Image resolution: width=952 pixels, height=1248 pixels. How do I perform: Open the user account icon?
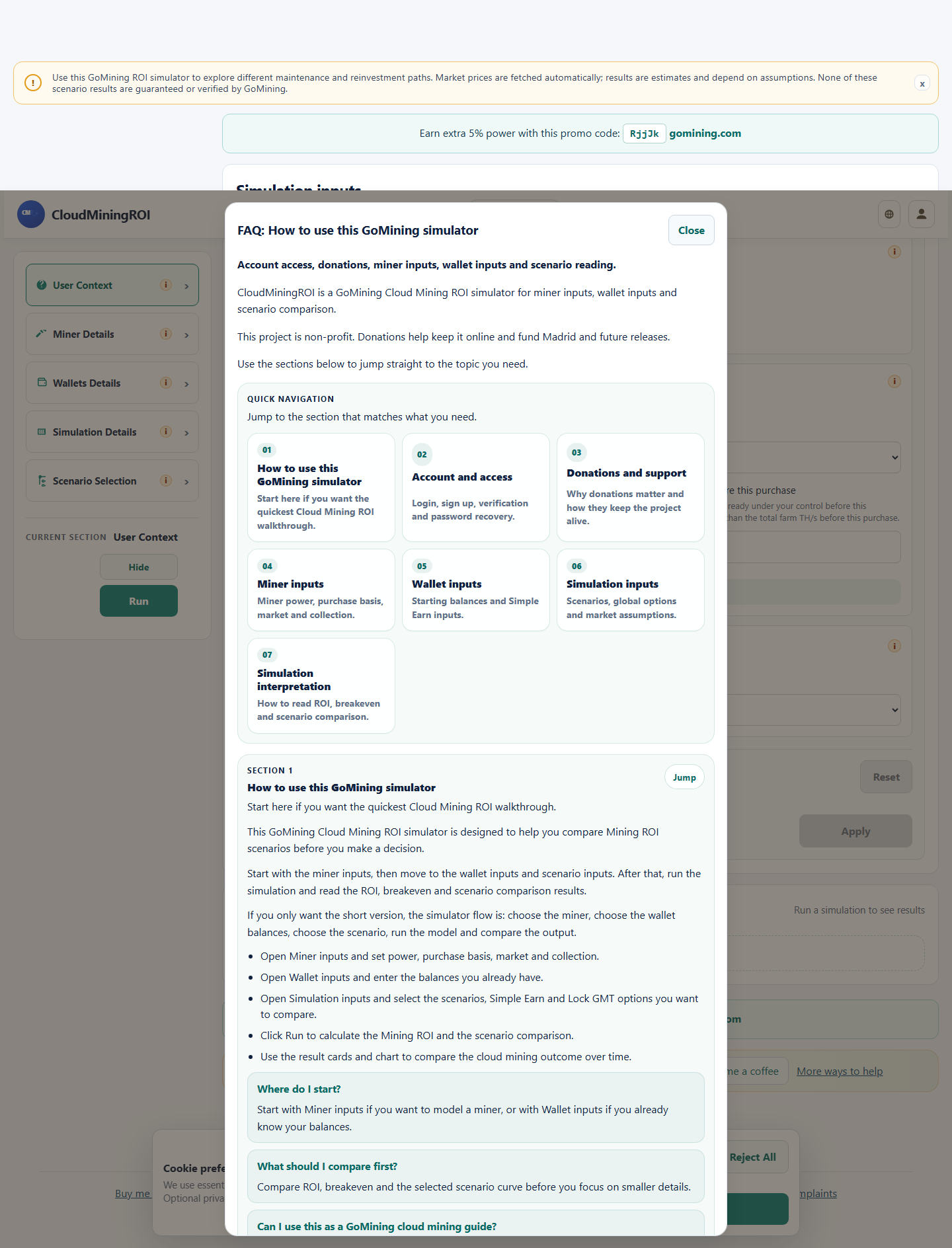(x=922, y=214)
